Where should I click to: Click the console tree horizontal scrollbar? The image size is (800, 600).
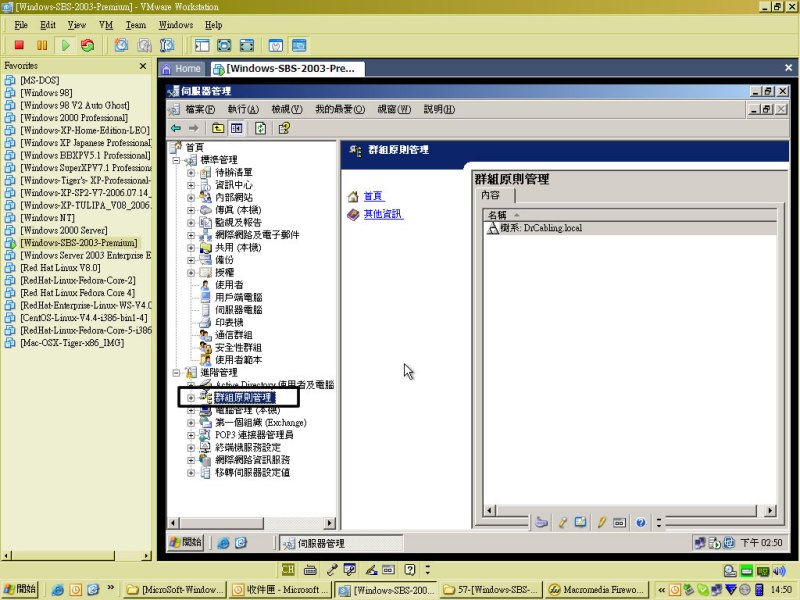coord(252,523)
